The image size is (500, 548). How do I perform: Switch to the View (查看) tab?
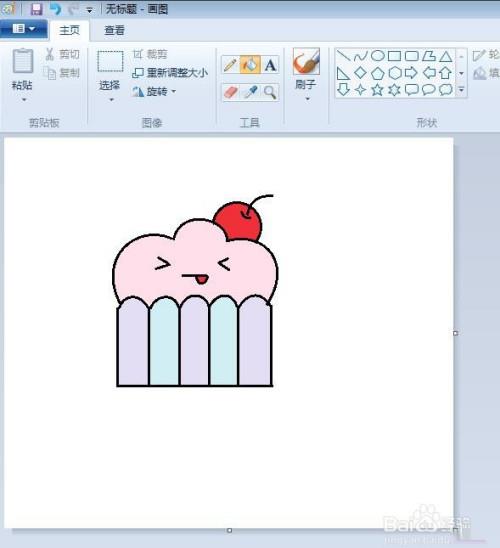point(114,30)
